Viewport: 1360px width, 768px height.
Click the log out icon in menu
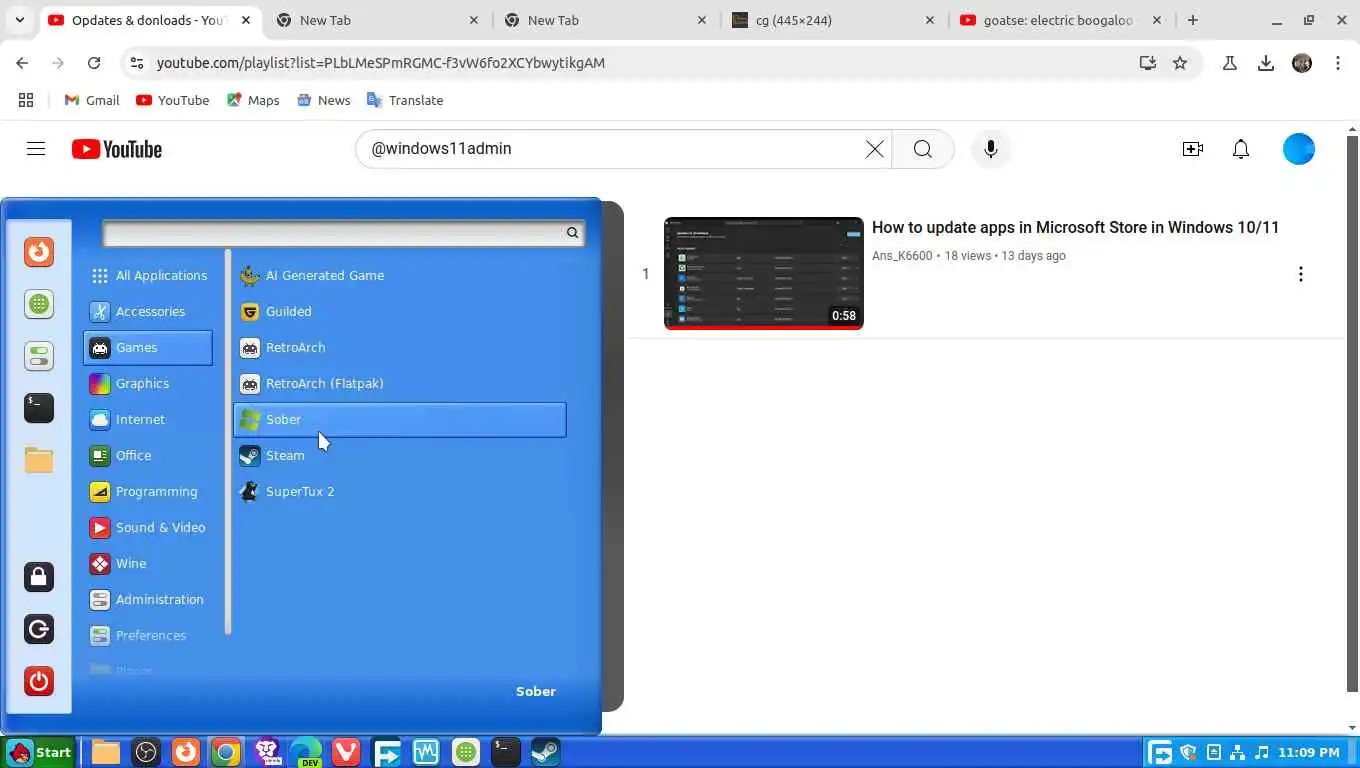(39, 629)
